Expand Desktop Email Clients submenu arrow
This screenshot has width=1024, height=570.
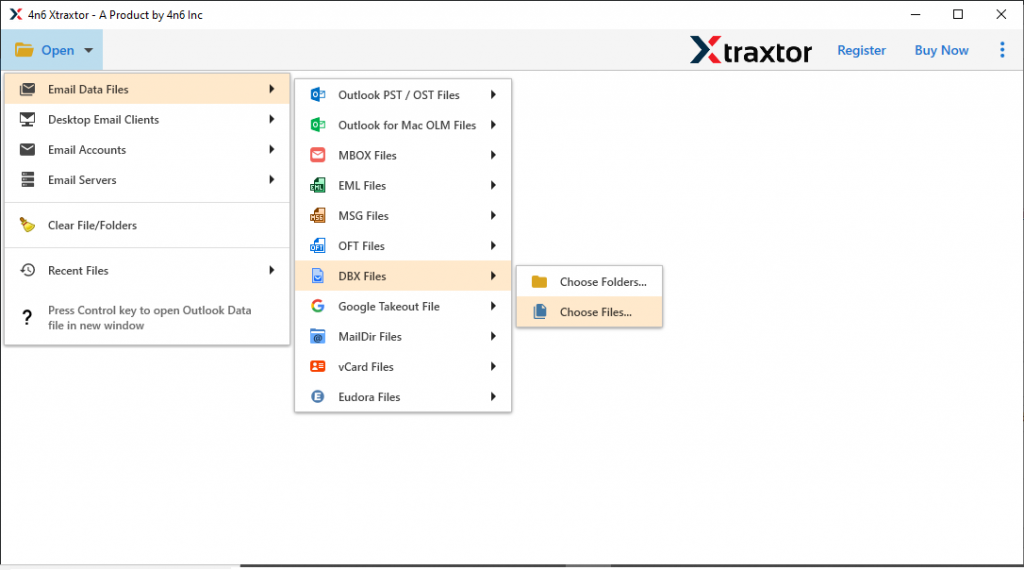pos(272,119)
